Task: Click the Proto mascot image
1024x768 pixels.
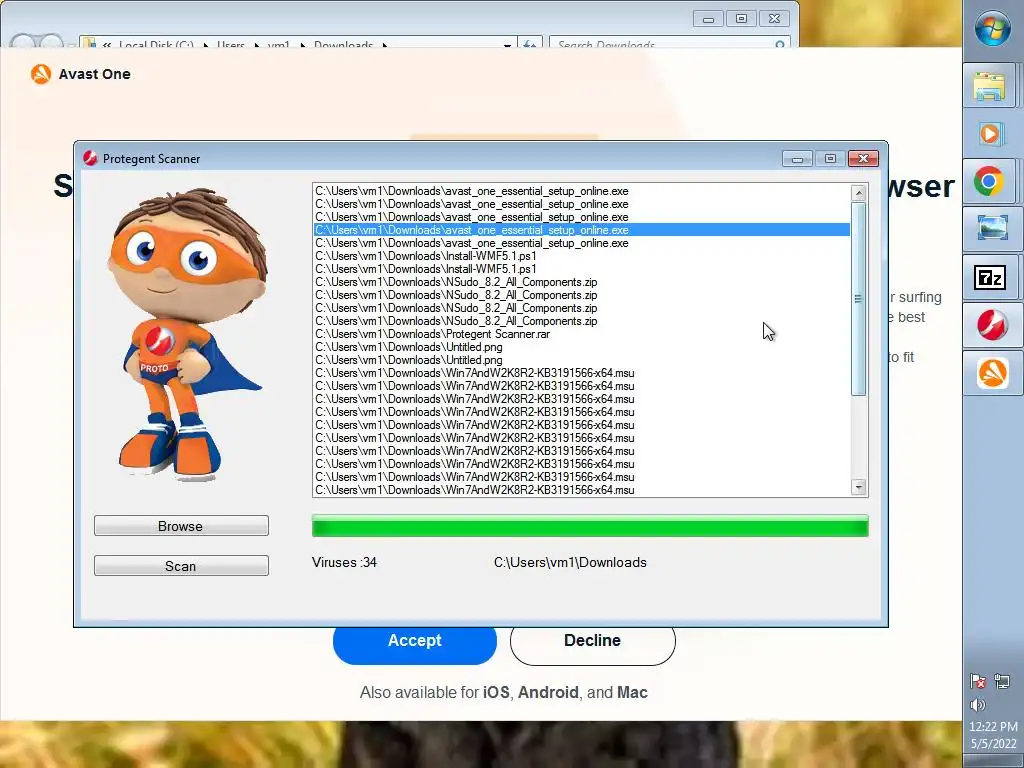Action: click(187, 335)
